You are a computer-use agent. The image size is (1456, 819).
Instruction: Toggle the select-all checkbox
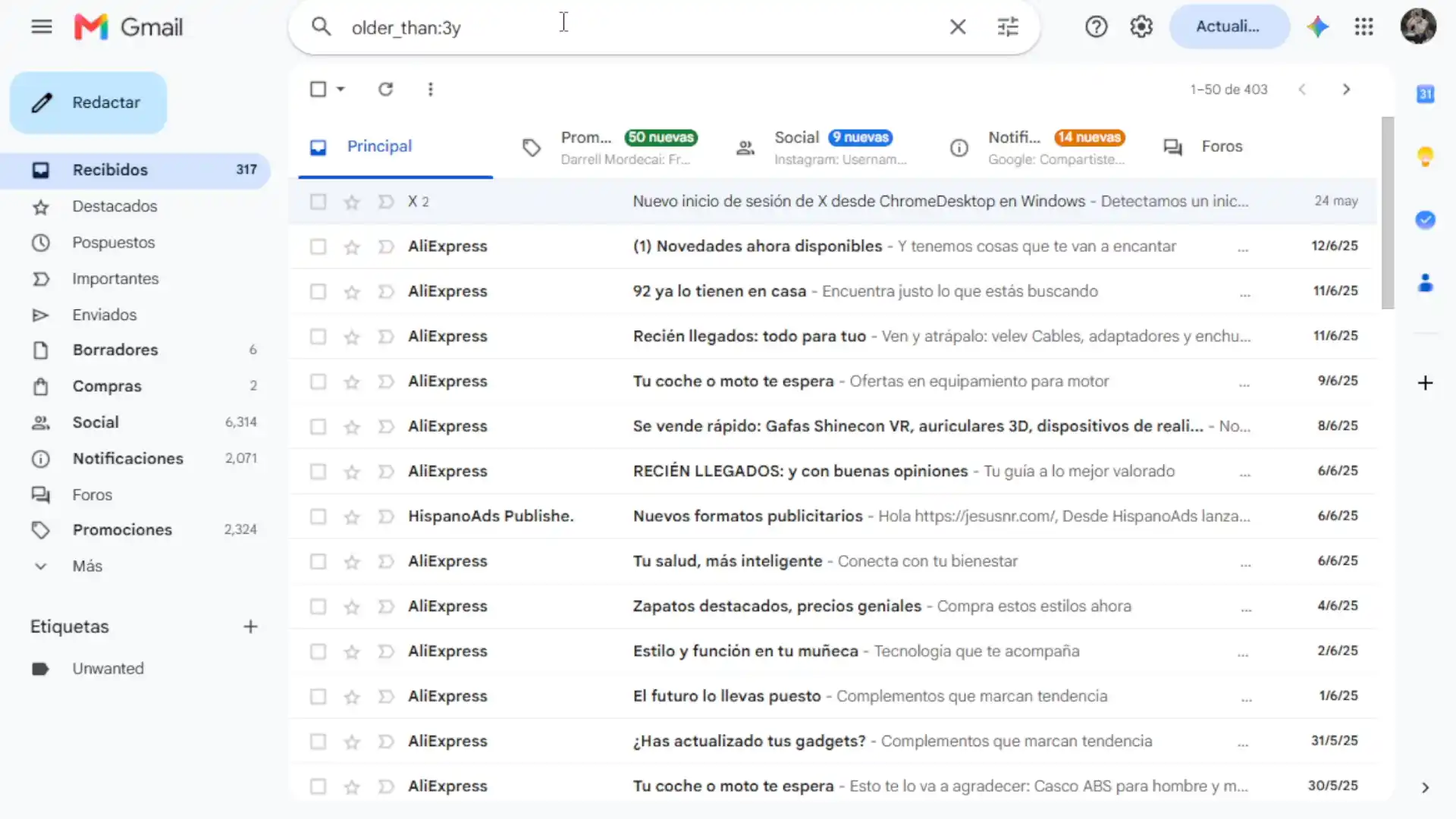(x=318, y=89)
